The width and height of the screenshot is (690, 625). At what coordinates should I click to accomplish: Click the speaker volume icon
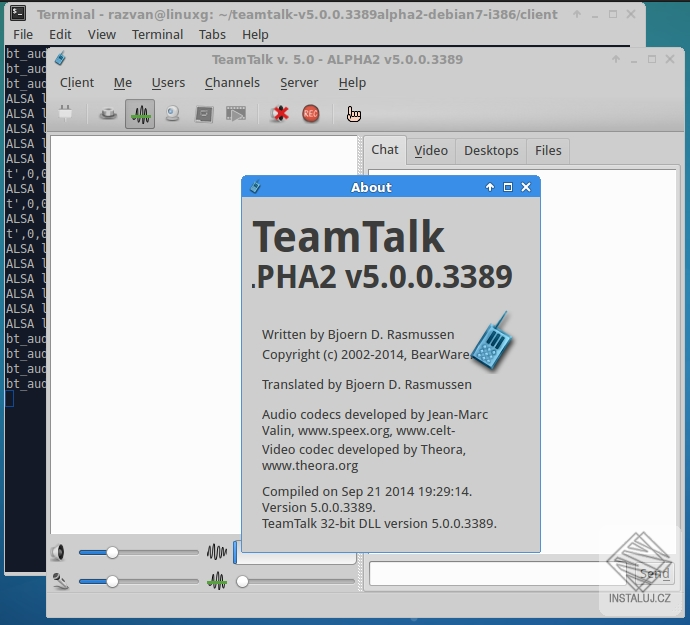(x=58, y=552)
